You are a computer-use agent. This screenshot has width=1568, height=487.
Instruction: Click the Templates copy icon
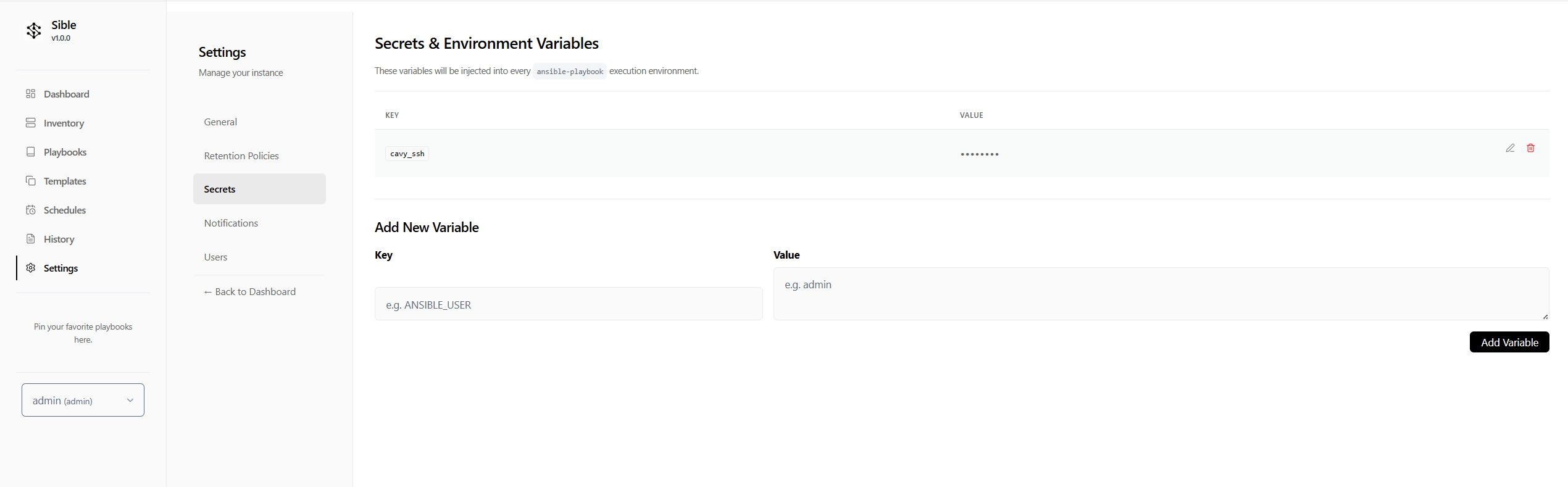(x=30, y=181)
